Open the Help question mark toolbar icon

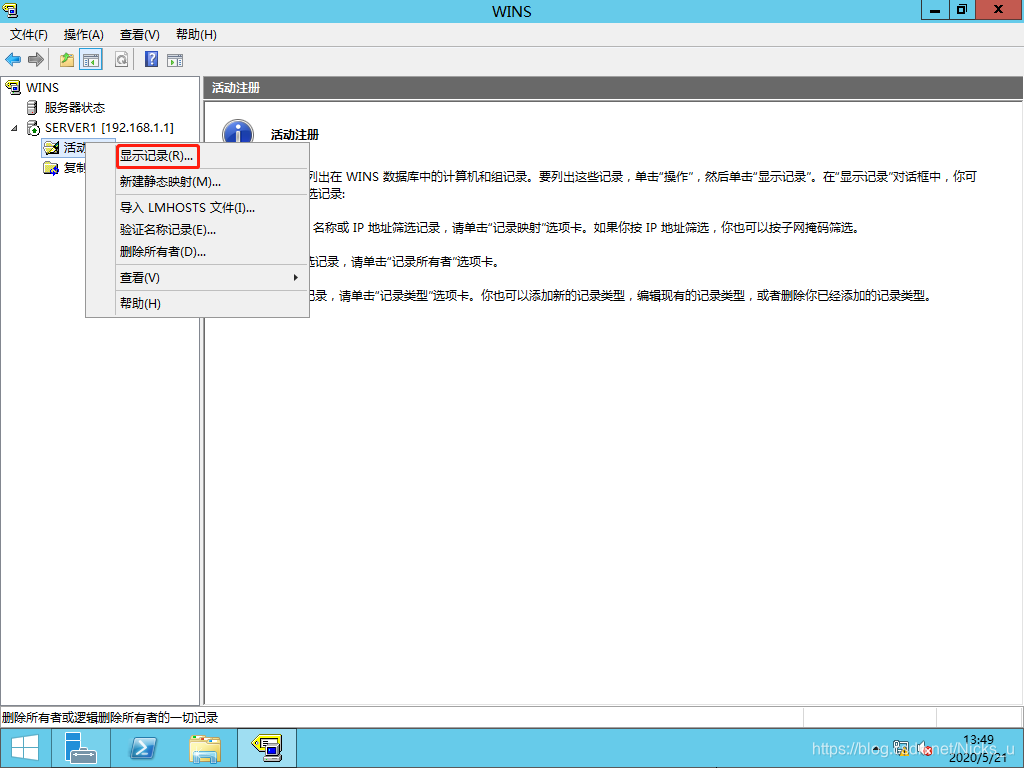(x=152, y=59)
